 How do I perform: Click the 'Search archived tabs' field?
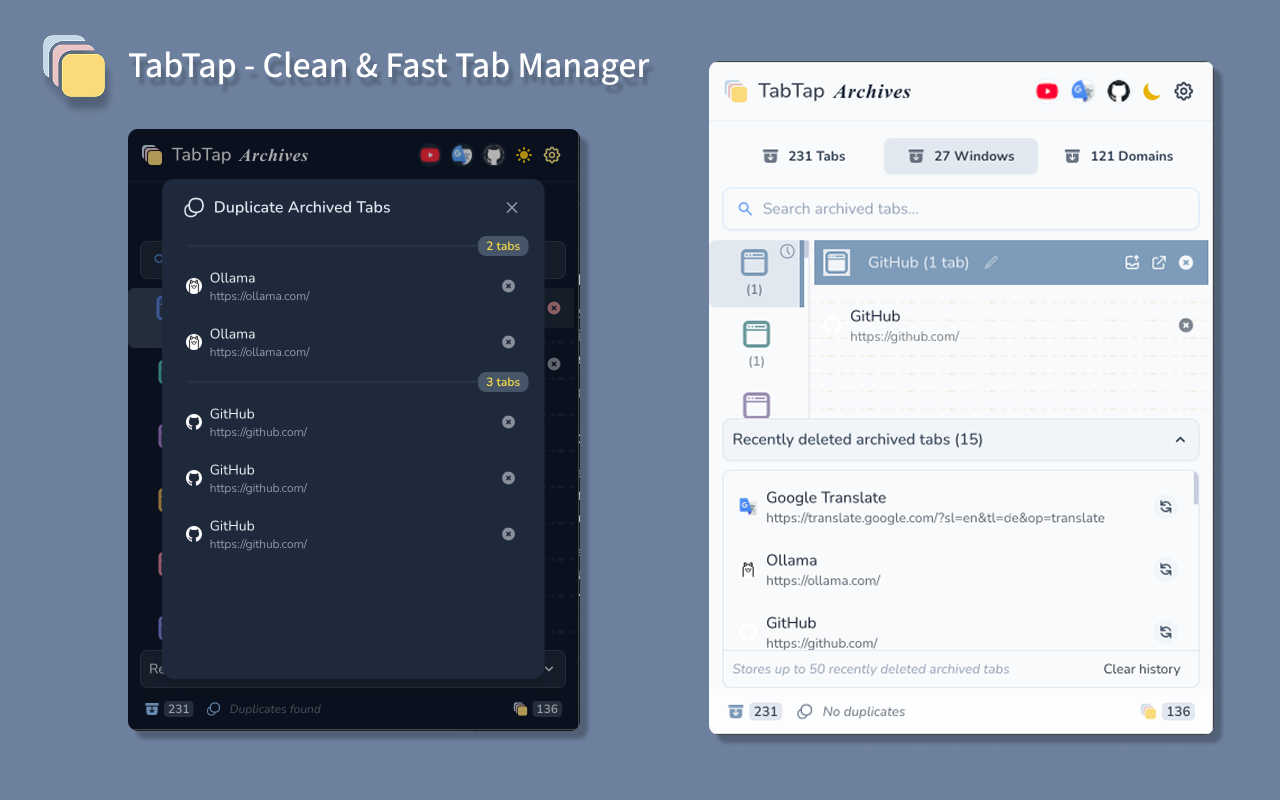(960, 209)
